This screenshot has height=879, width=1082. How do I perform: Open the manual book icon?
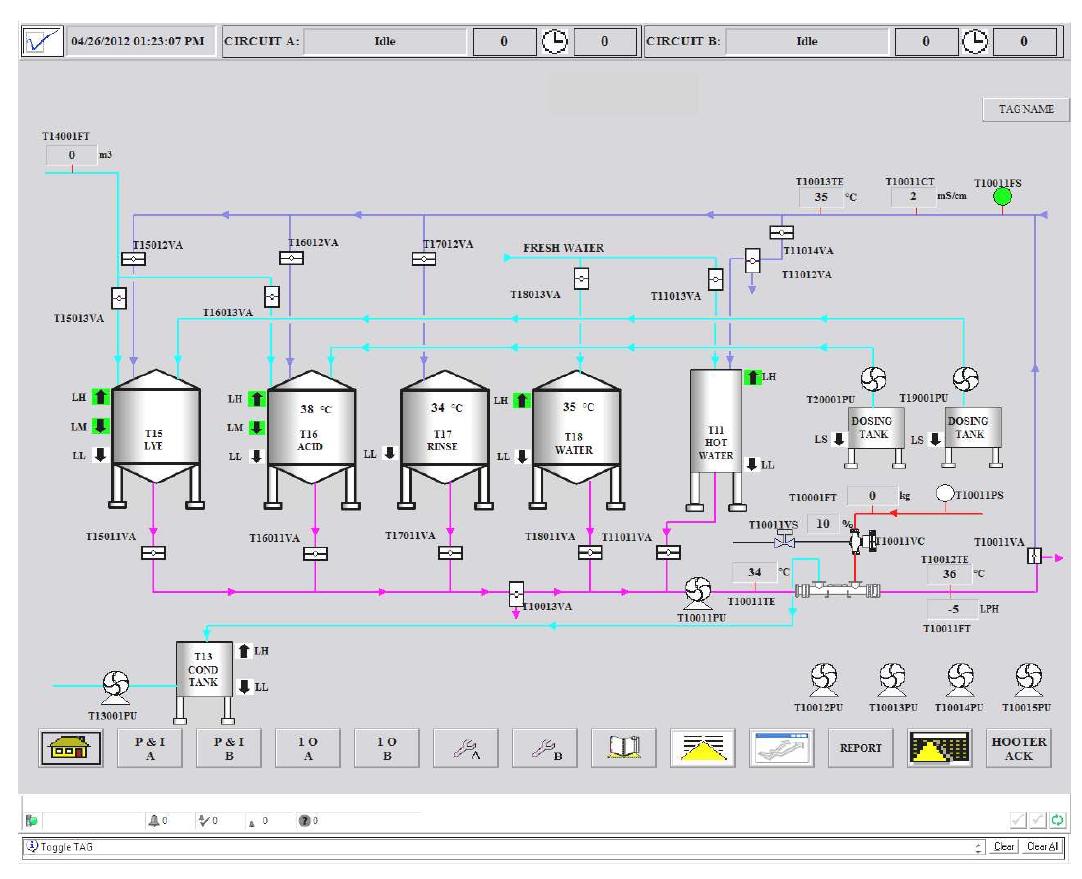pos(623,748)
